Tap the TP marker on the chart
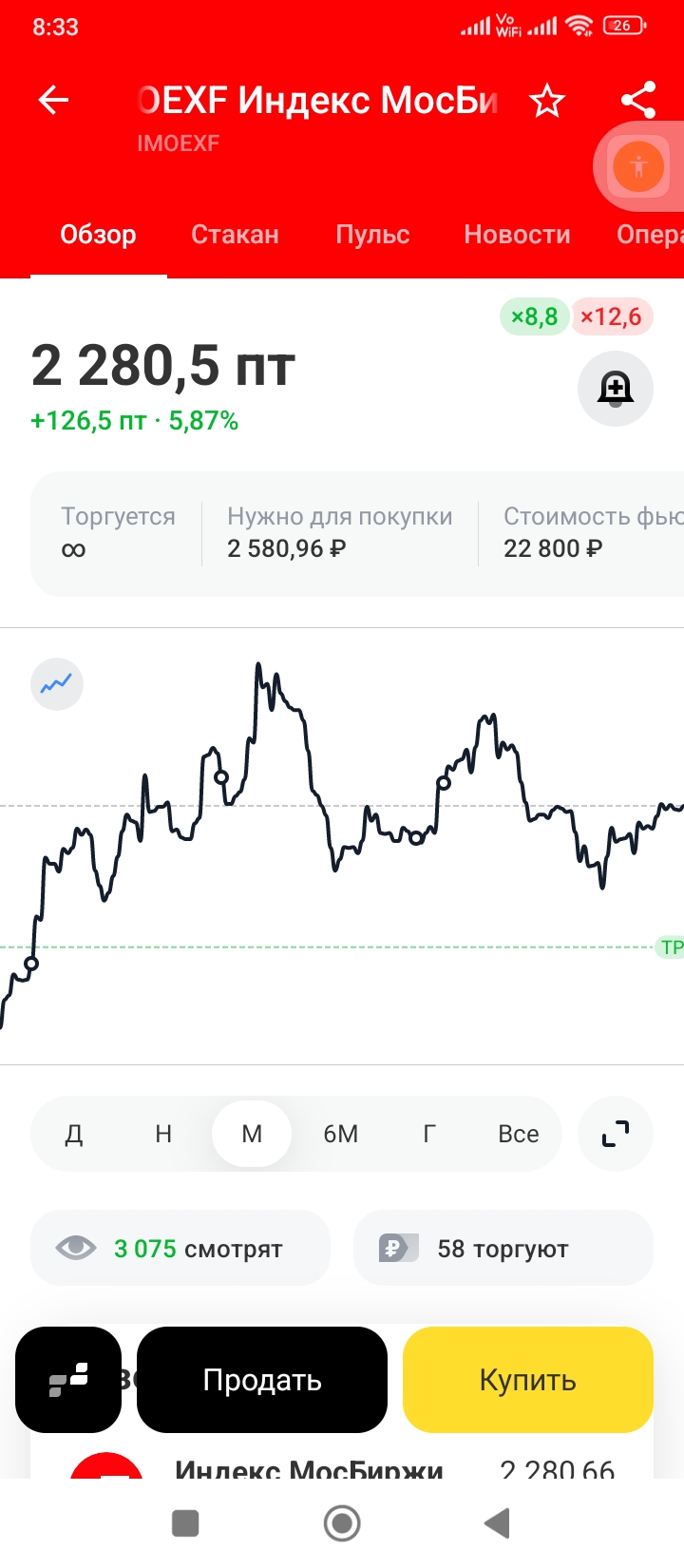Screen dimensions: 684x1568 point(671,947)
